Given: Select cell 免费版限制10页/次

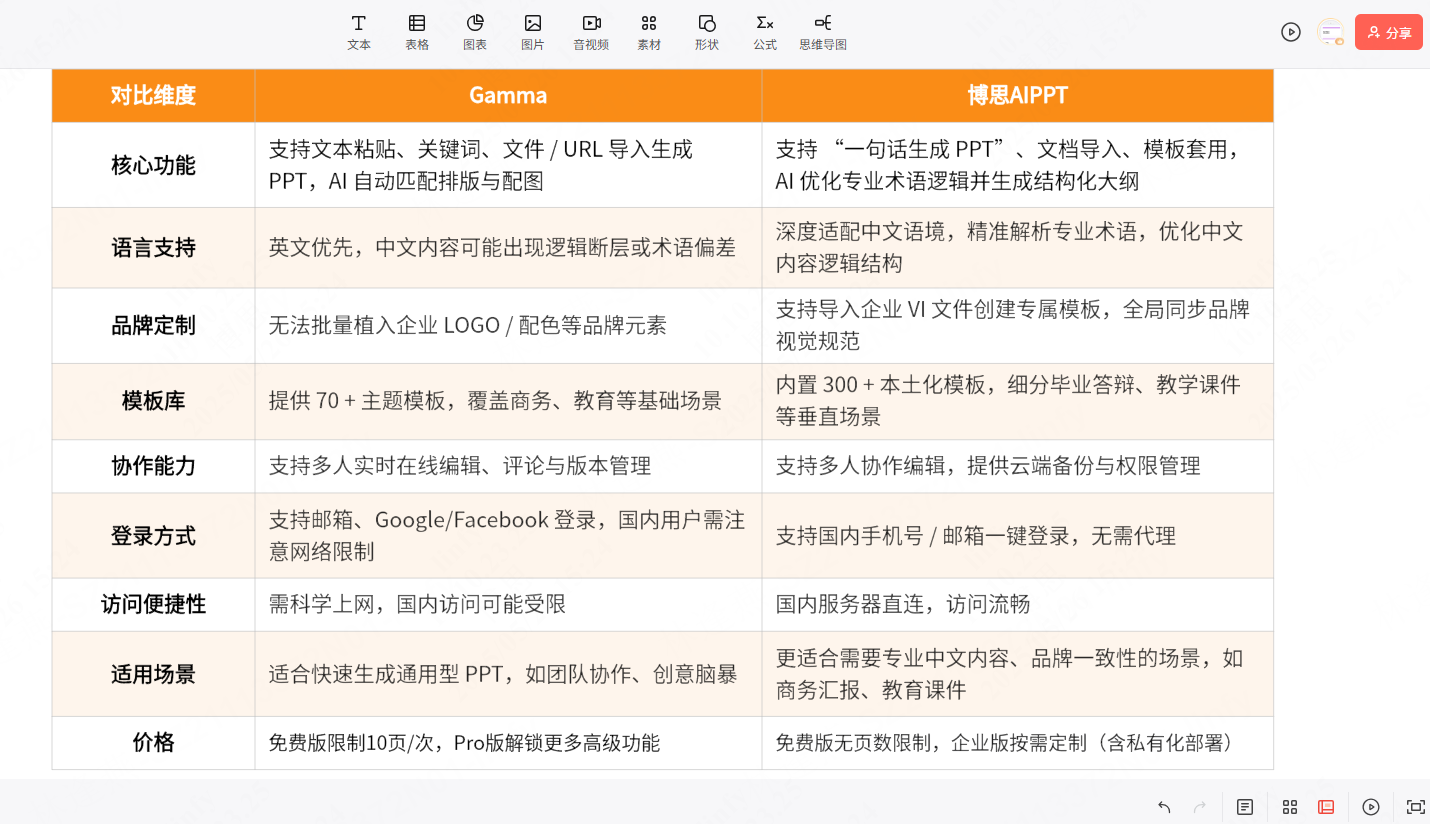Looking at the screenshot, I should click(508, 742).
